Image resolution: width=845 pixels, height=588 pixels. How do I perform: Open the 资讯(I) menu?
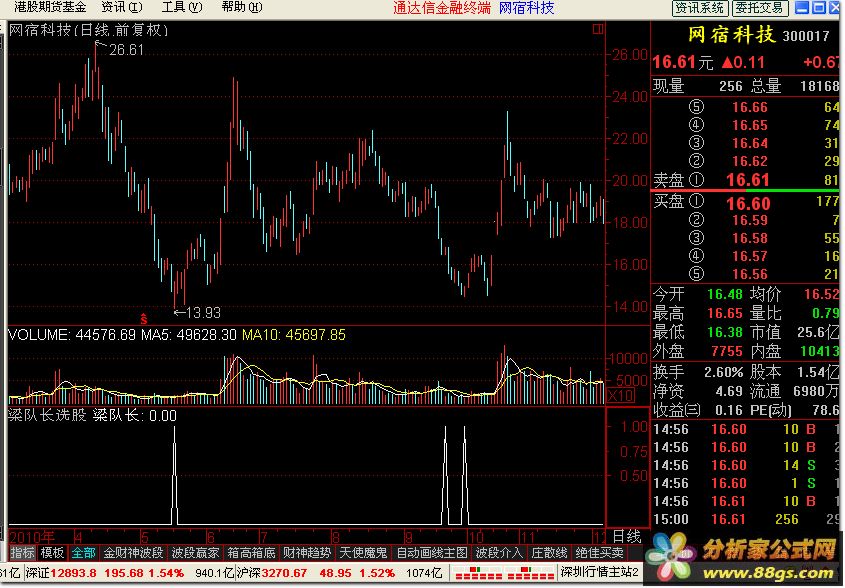[x=122, y=7]
